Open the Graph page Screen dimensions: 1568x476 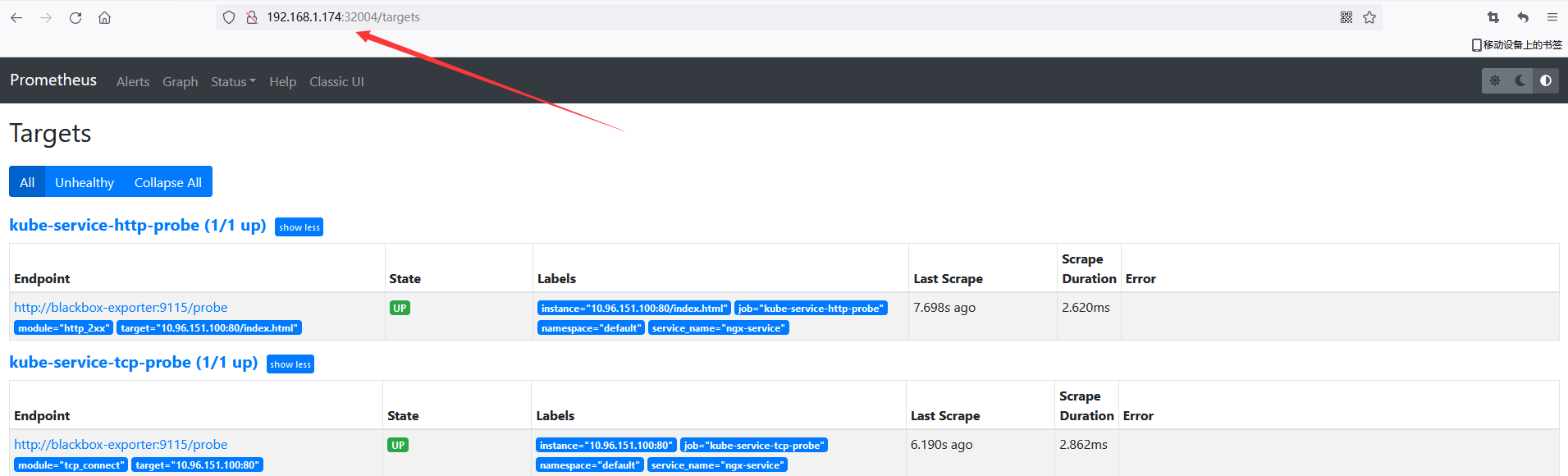[181, 81]
